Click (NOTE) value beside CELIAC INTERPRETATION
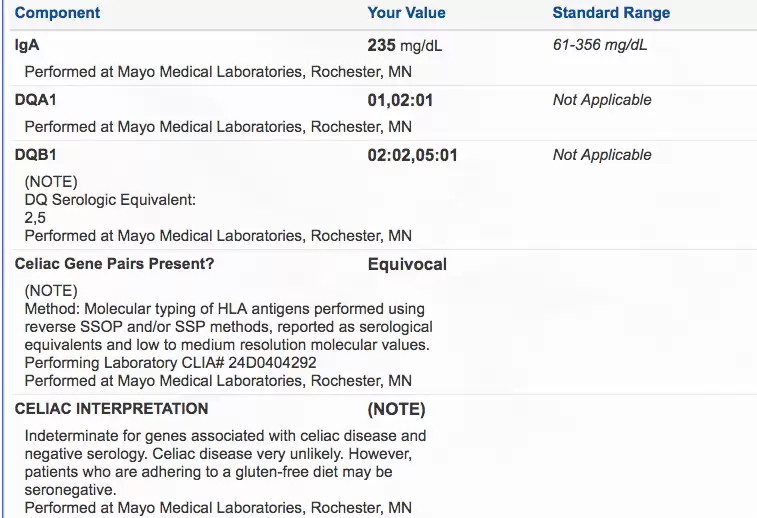The width and height of the screenshot is (757, 518). pos(396,409)
